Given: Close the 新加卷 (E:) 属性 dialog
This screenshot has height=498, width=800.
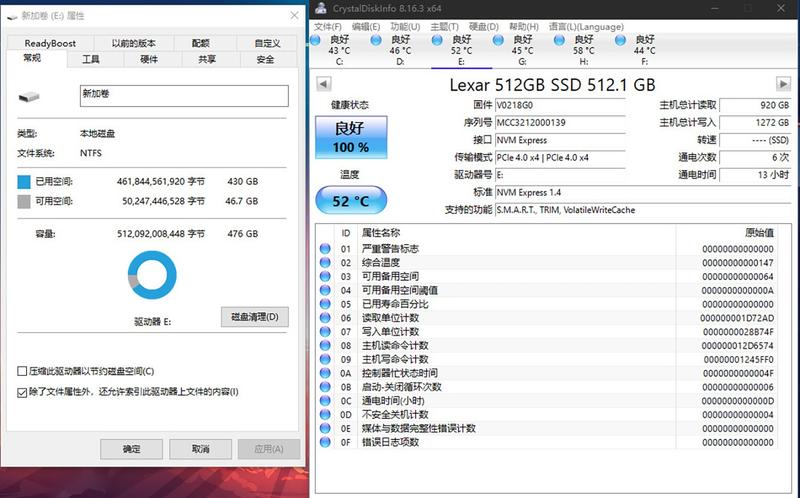Looking at the screenshot, I should [294, 15].
